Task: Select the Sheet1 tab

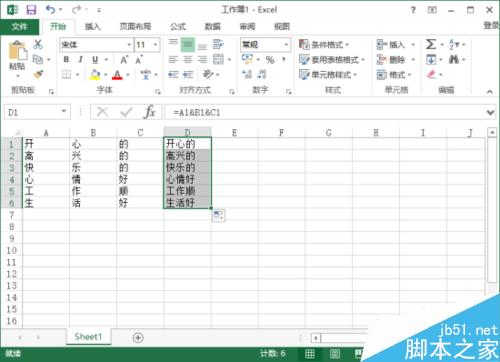Action: click(88, 337)
